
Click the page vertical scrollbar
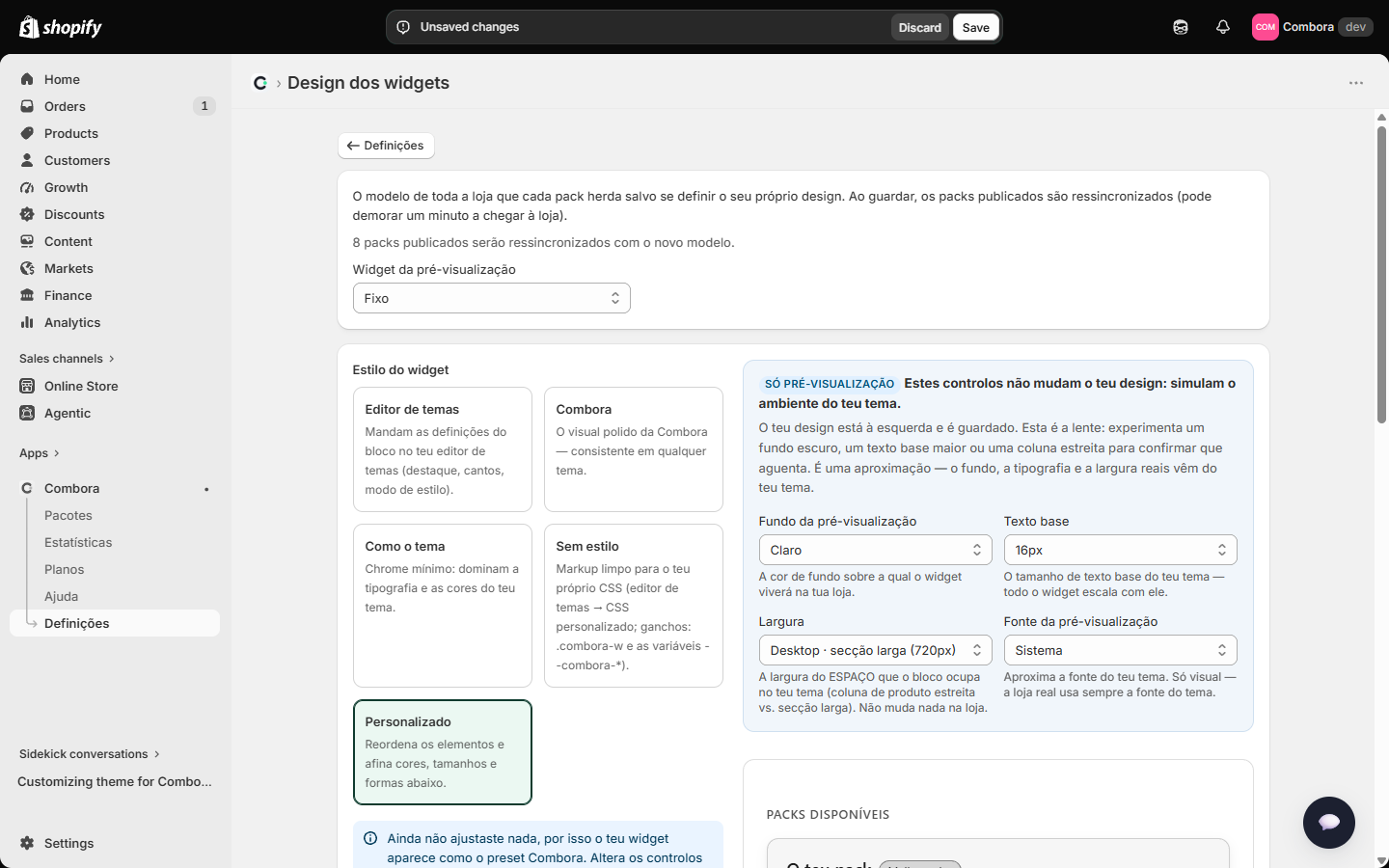pyautogui.click(x=1381, y=275)
